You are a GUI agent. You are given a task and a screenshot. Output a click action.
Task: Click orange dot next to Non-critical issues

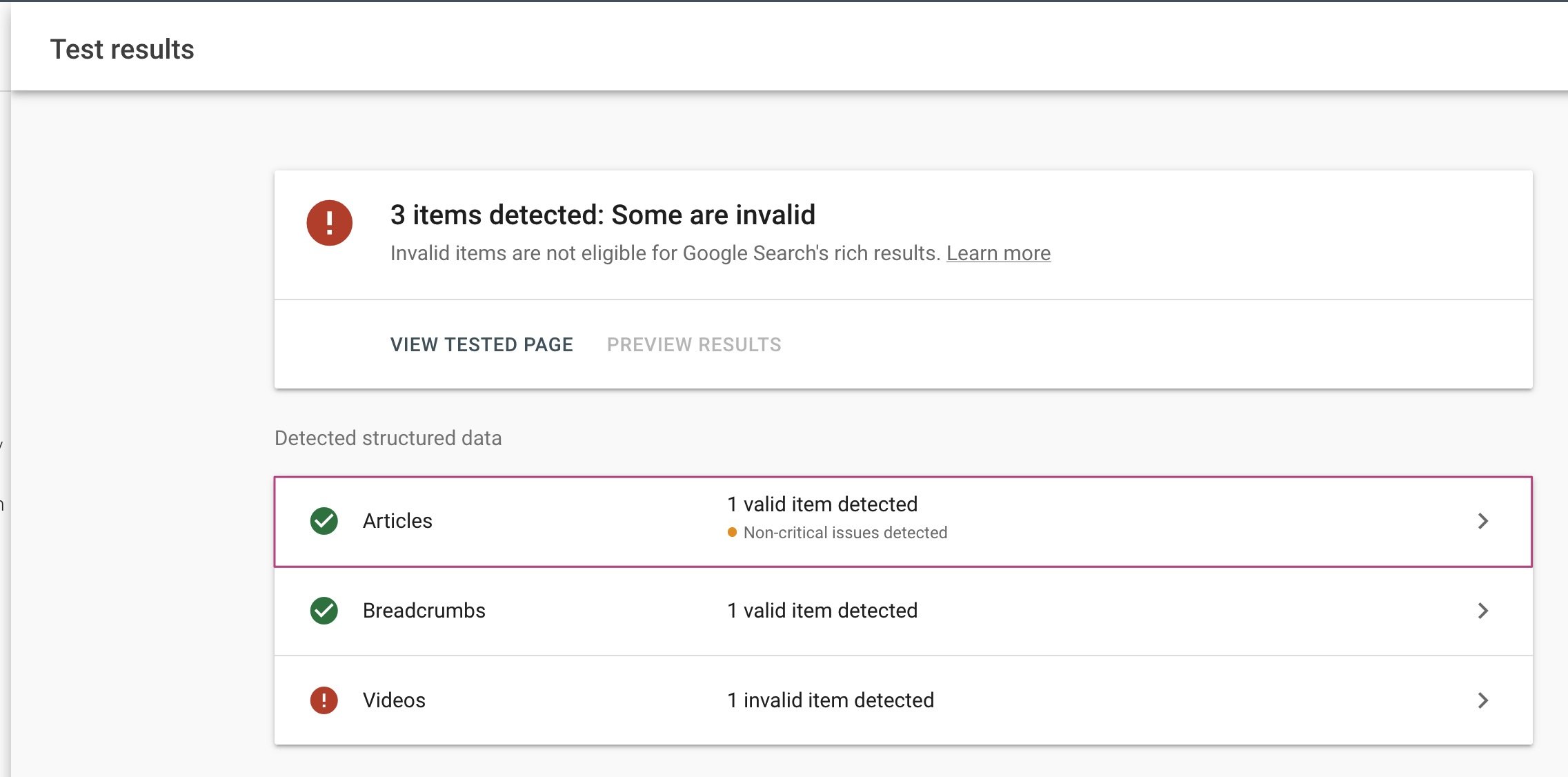(x=732, y=533)
